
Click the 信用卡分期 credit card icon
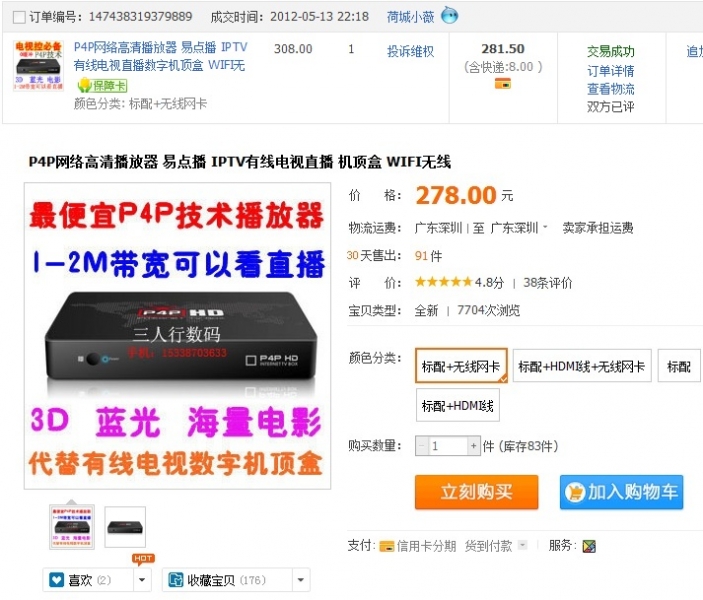[x=386, y=546]
